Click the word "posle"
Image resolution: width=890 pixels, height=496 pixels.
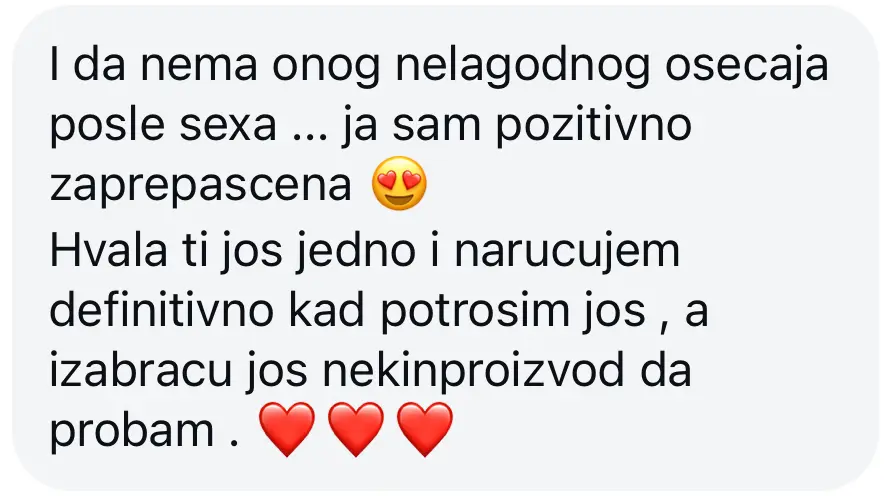coord(107,127)
